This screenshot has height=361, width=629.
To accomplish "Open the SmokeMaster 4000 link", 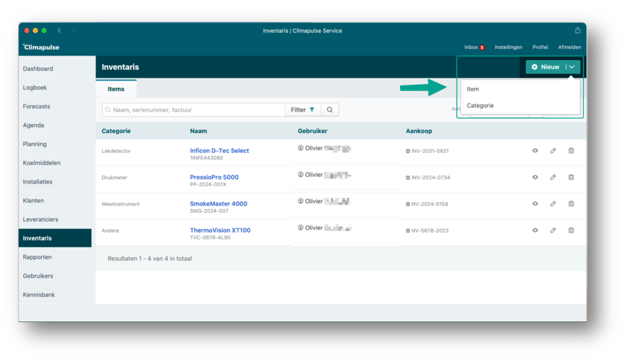I will [x=219, y=204].
